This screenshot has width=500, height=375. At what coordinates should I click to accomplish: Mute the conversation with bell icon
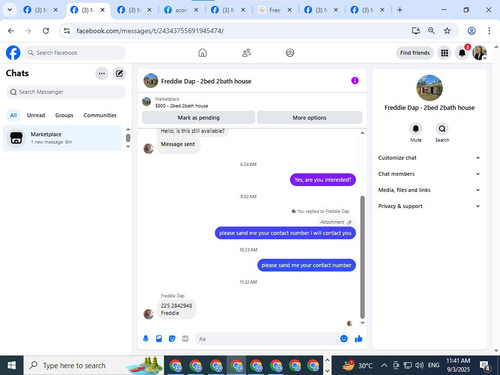pyautogui.click(x=416, y=129)
